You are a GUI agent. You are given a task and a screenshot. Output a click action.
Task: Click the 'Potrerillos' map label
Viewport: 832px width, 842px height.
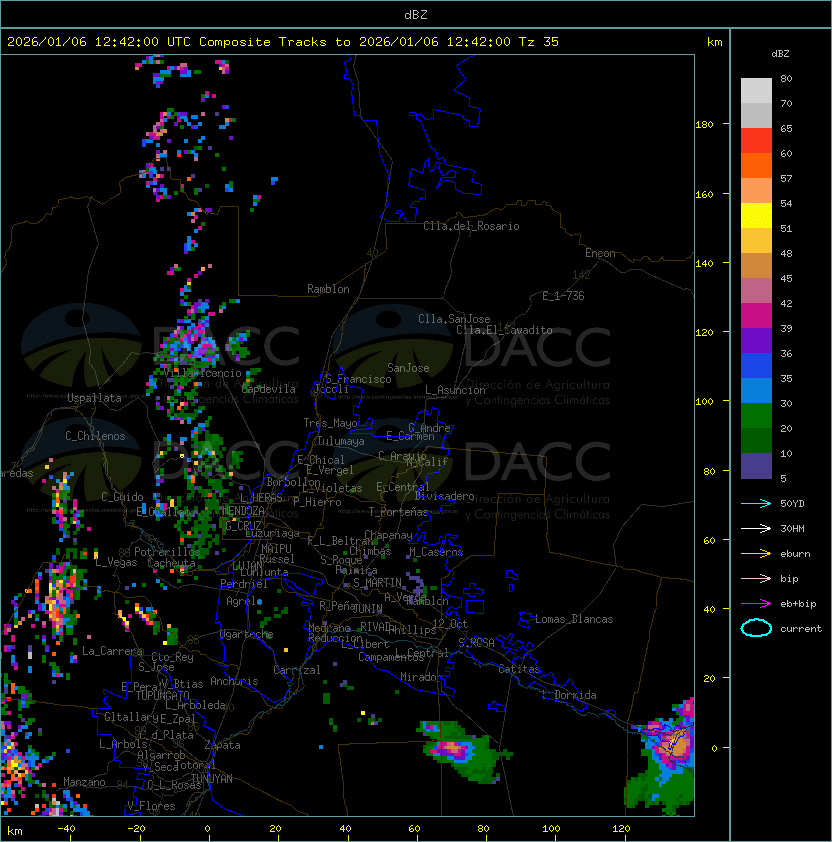tap(167, 552)
